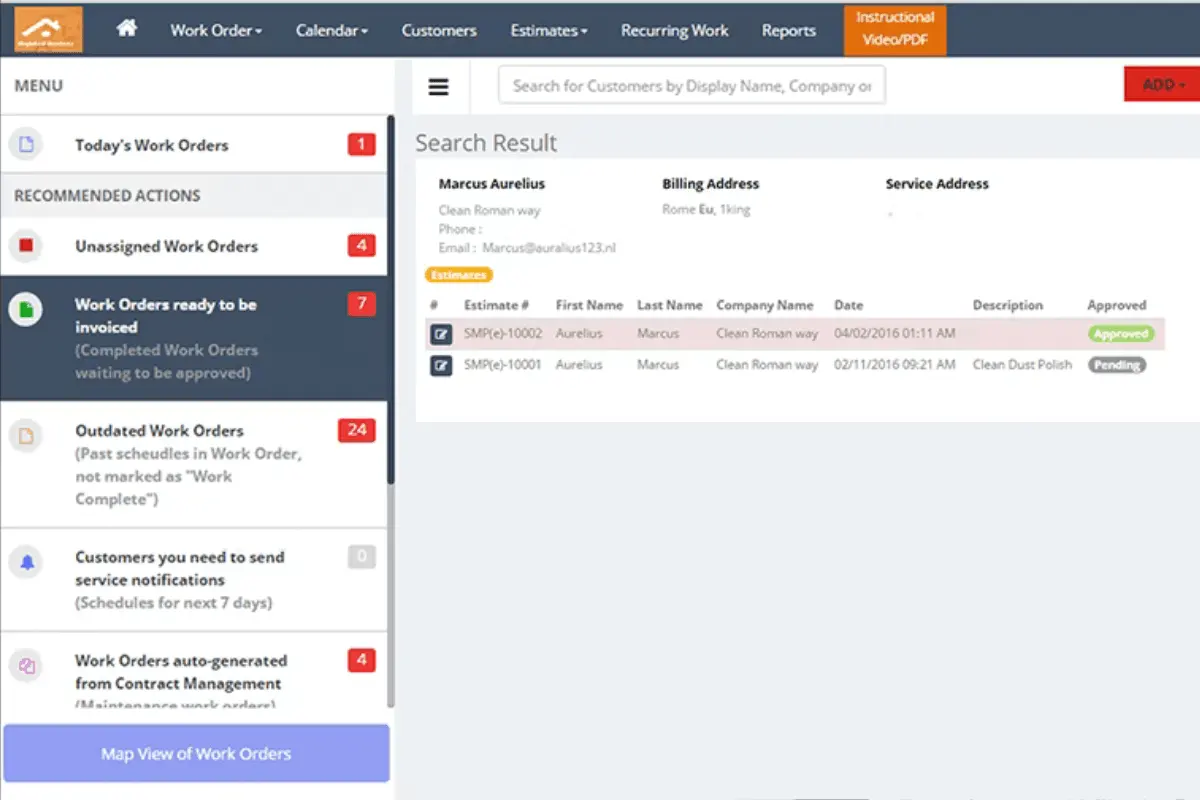Click the orange Estimates tag
Viewport: 1200px width, 800px height.
(459, 274)
